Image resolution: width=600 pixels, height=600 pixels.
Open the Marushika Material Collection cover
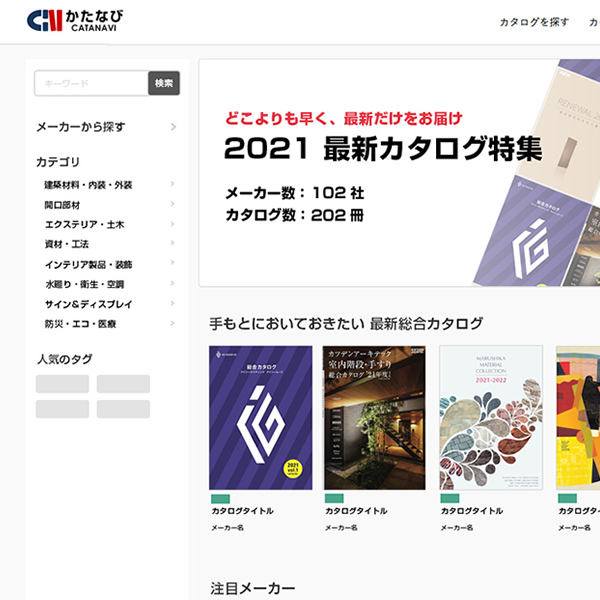pyautogui.click(x=491, y=418)
